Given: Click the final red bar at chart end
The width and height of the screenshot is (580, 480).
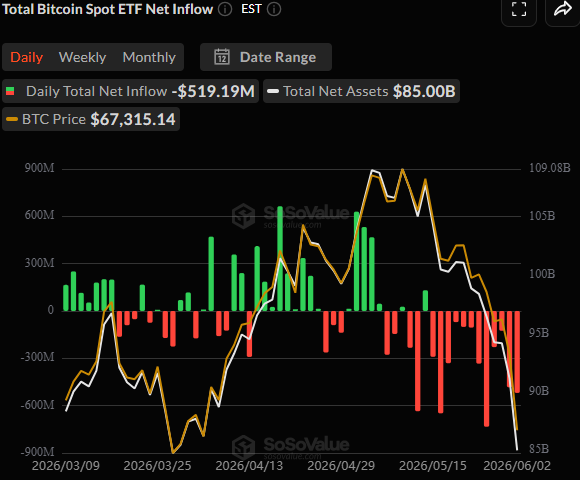Looking at the screenshot, I should click(517, 352).
